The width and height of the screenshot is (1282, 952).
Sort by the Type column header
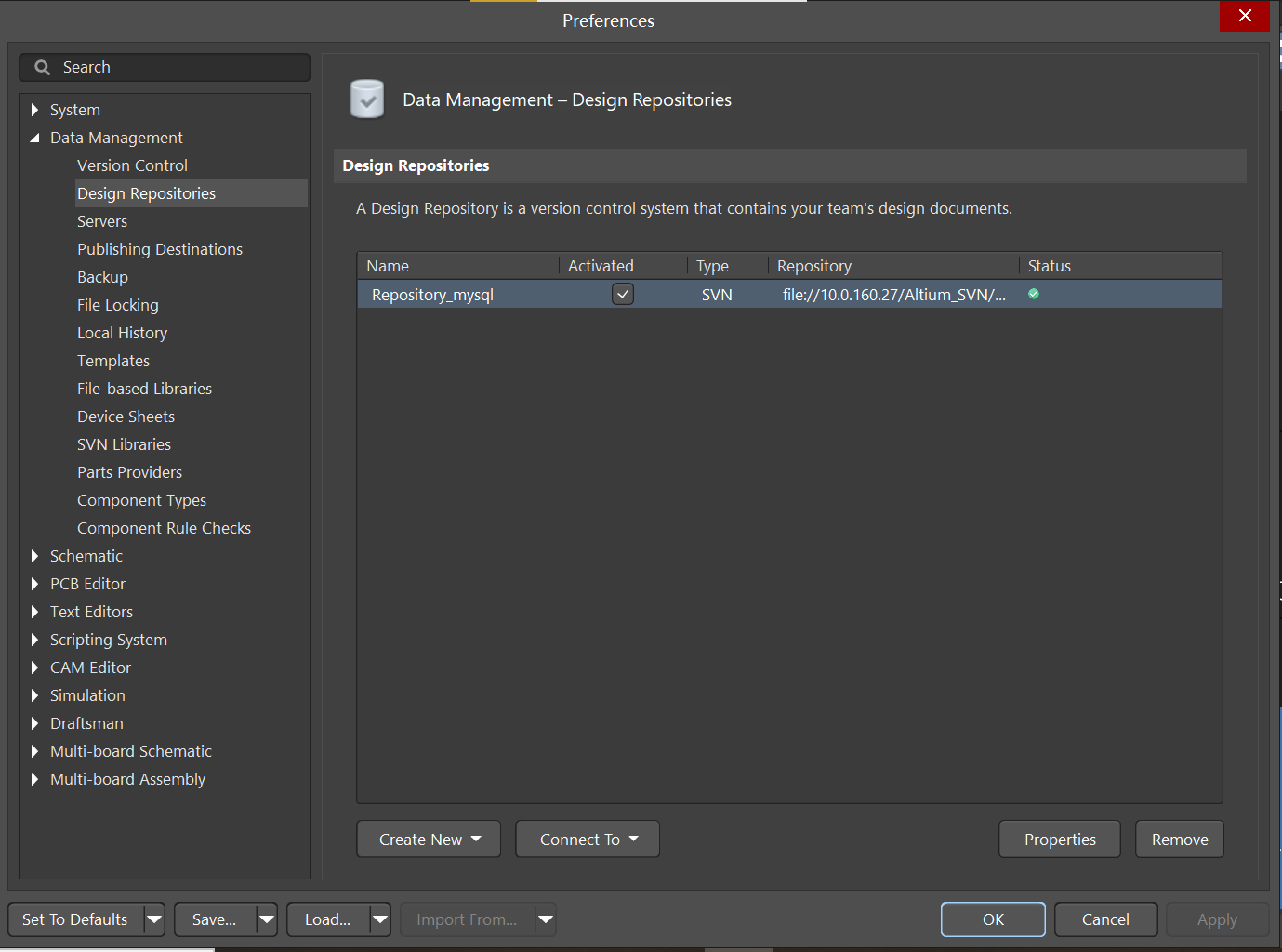(x=728, y=266)
